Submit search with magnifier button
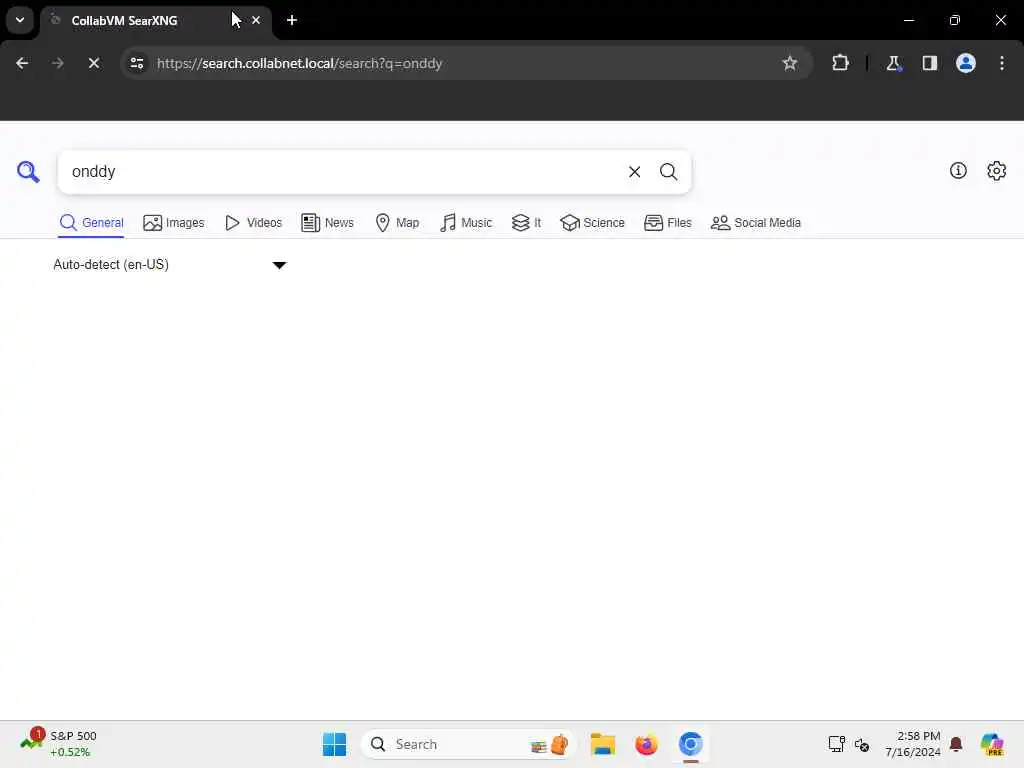This screenshot has width=1024, height=768. coord(668,172)
